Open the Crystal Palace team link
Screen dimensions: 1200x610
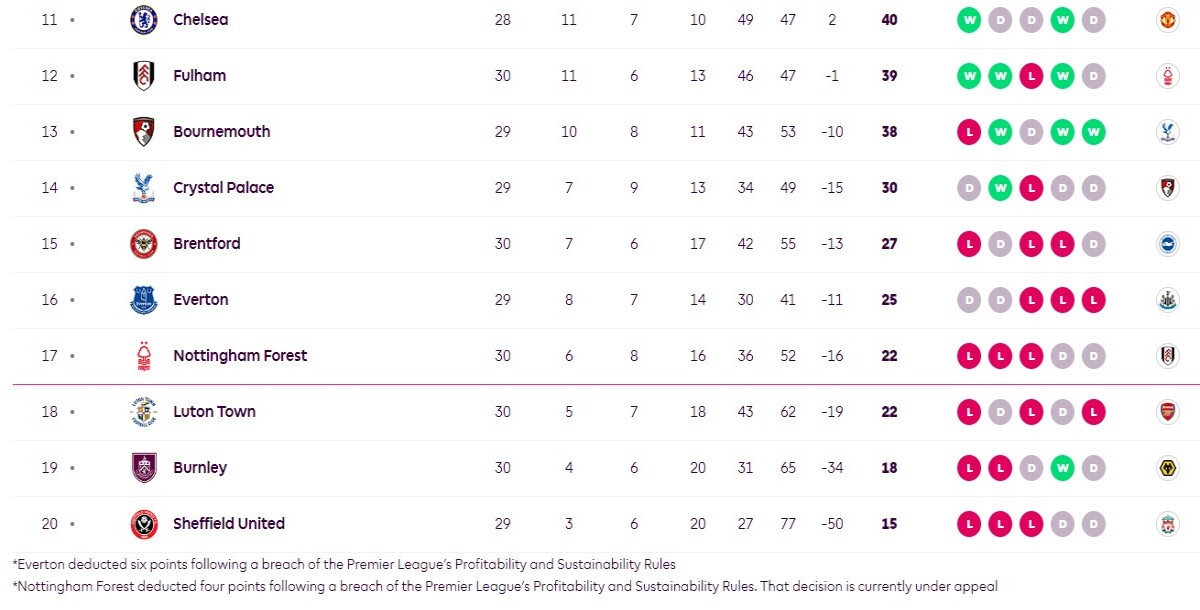click(223, 188)
